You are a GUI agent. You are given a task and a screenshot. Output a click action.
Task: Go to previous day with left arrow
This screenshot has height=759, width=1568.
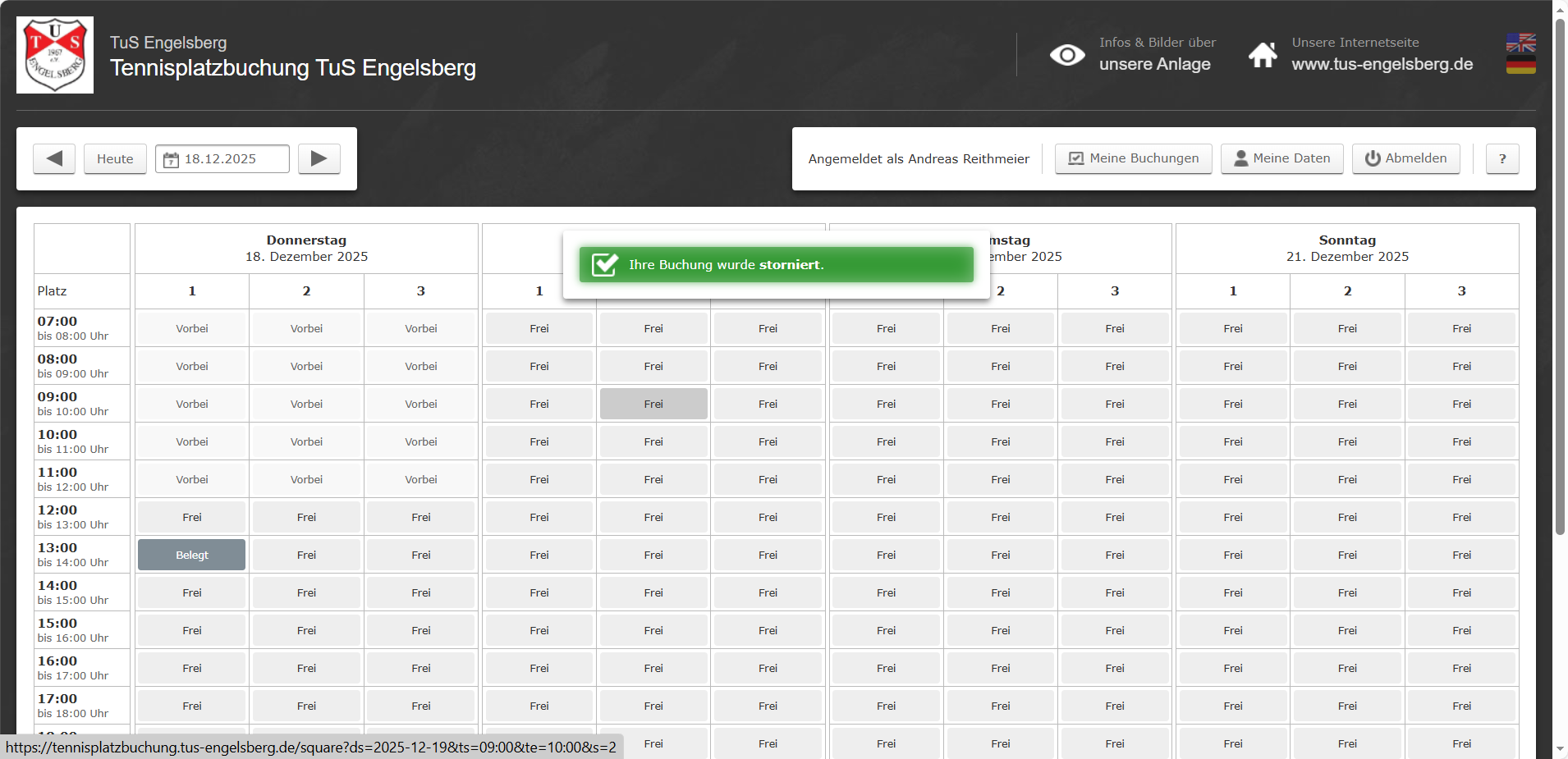coord(54,158)
